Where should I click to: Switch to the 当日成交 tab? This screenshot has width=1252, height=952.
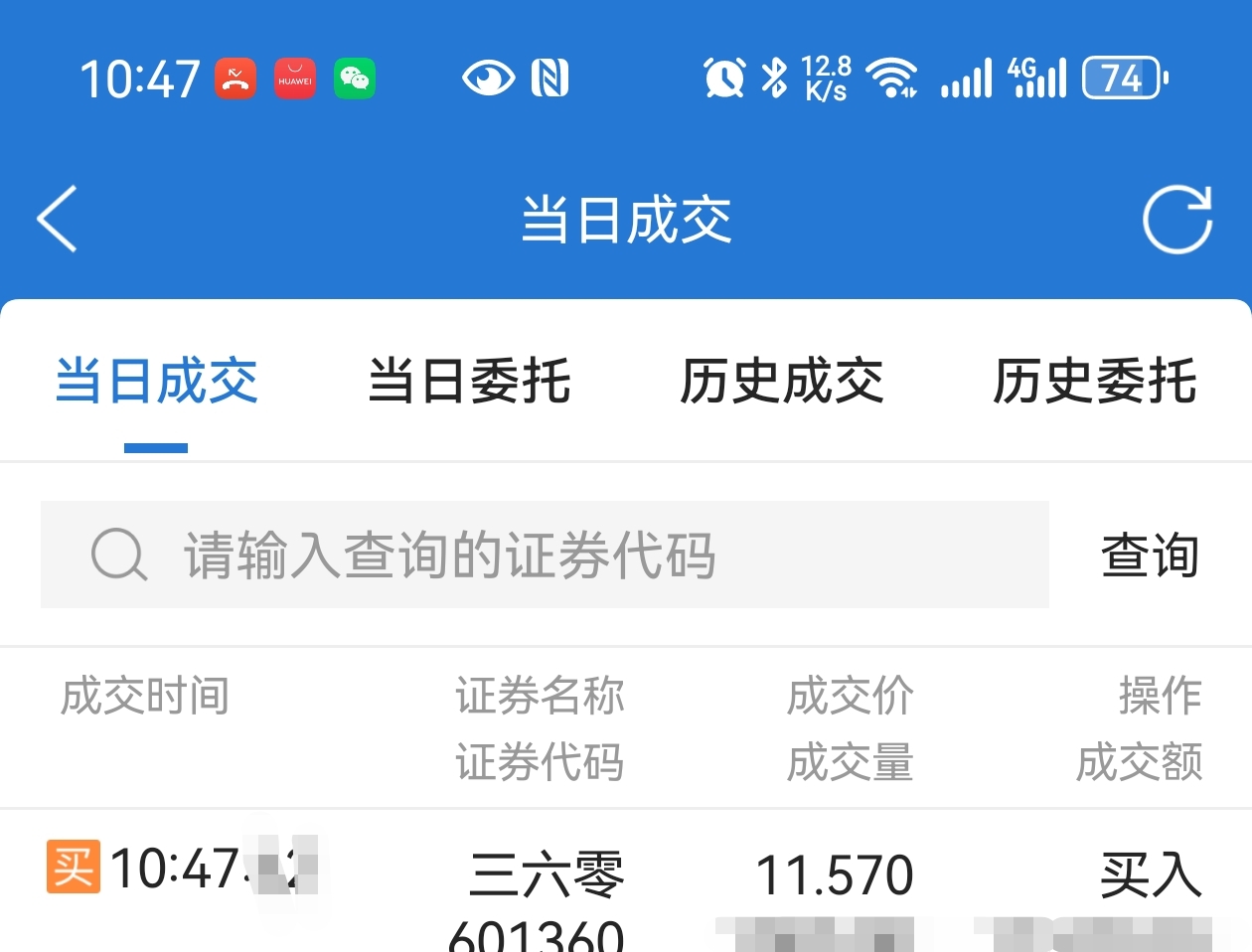pyautogui.click(x=157, y=382)
